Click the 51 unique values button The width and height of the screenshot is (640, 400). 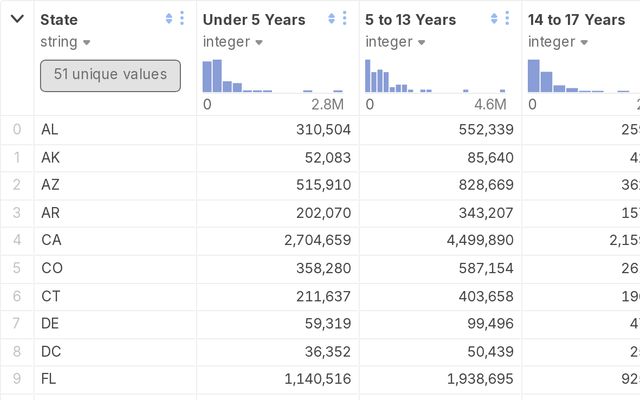click(110, 75)
